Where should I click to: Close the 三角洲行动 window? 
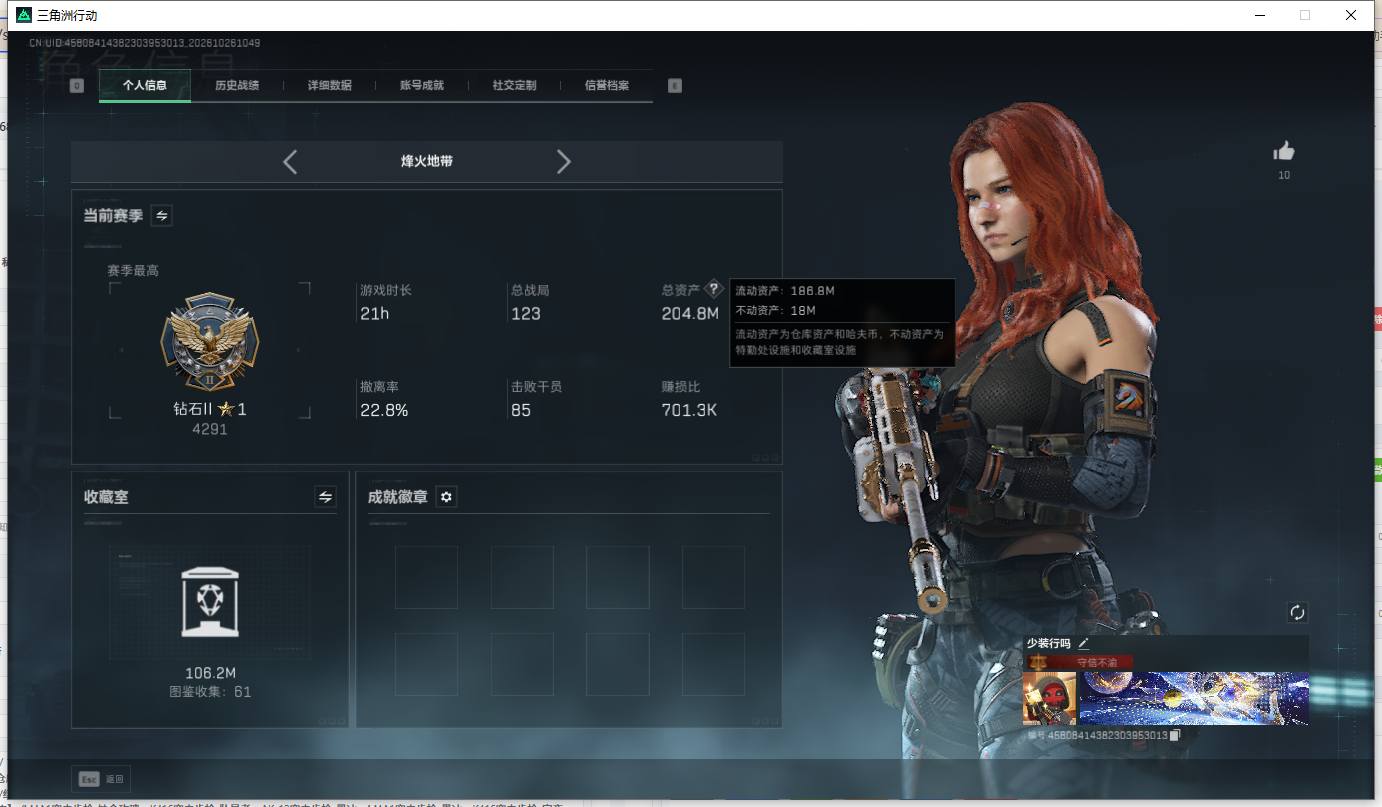(x=1351, y=15)
